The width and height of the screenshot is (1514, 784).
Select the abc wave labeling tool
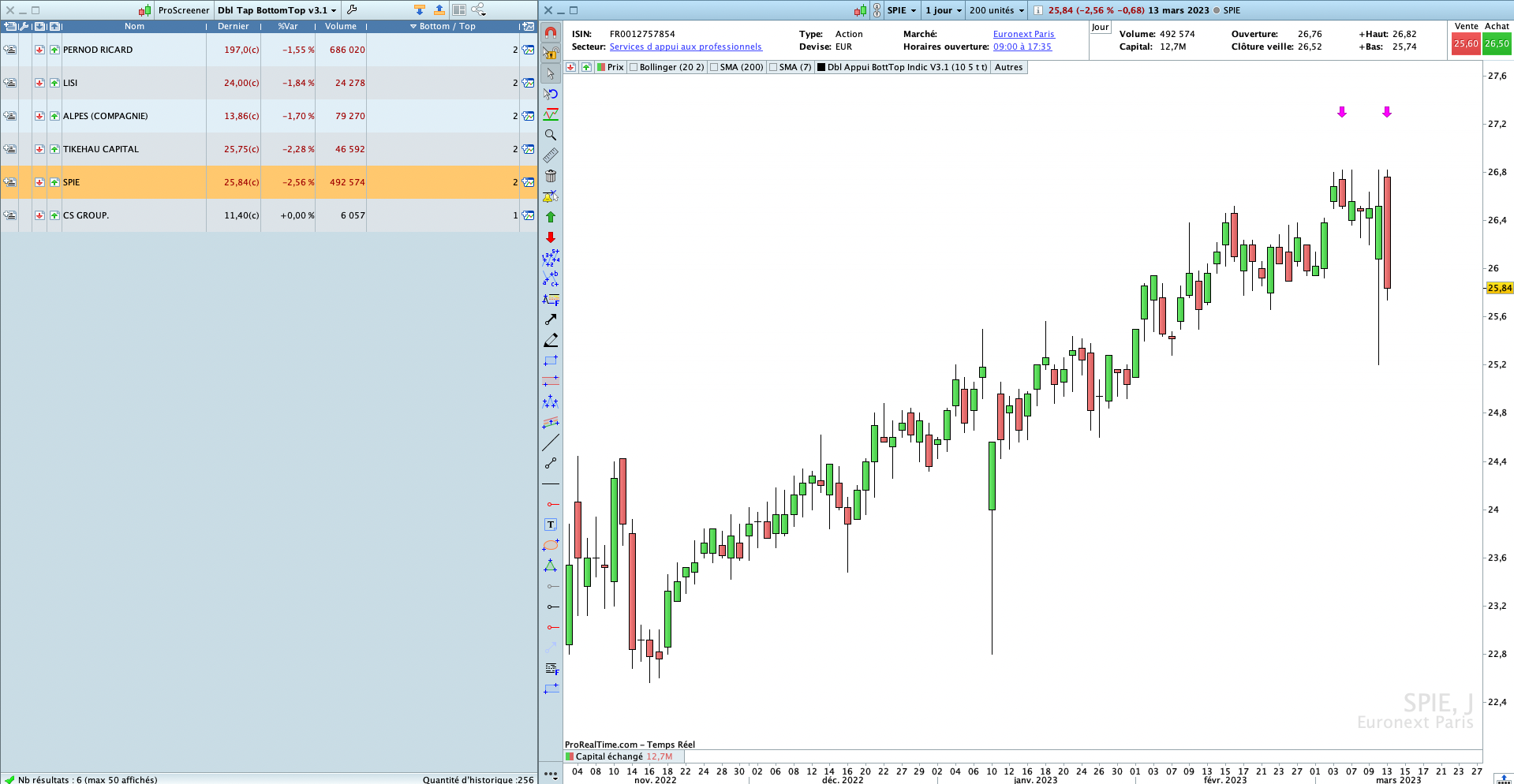pos(551,278)
